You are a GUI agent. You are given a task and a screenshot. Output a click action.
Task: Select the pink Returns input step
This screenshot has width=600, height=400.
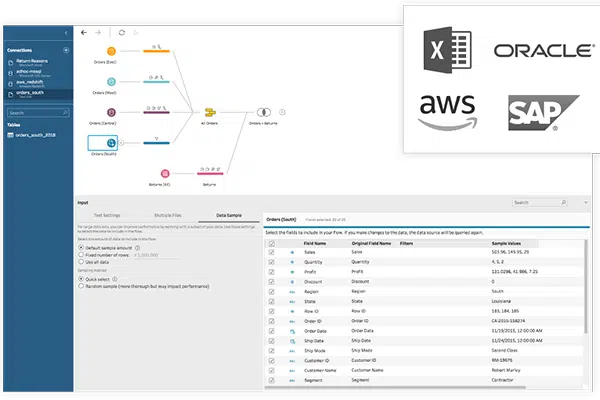[165, 173]
